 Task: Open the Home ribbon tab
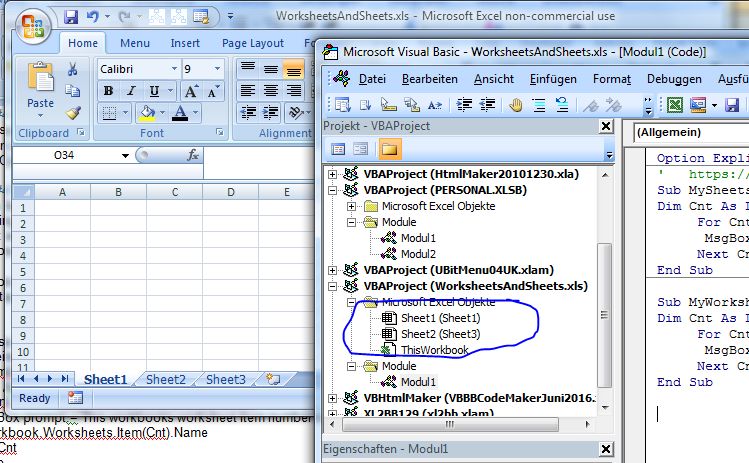tap(83, 43)
